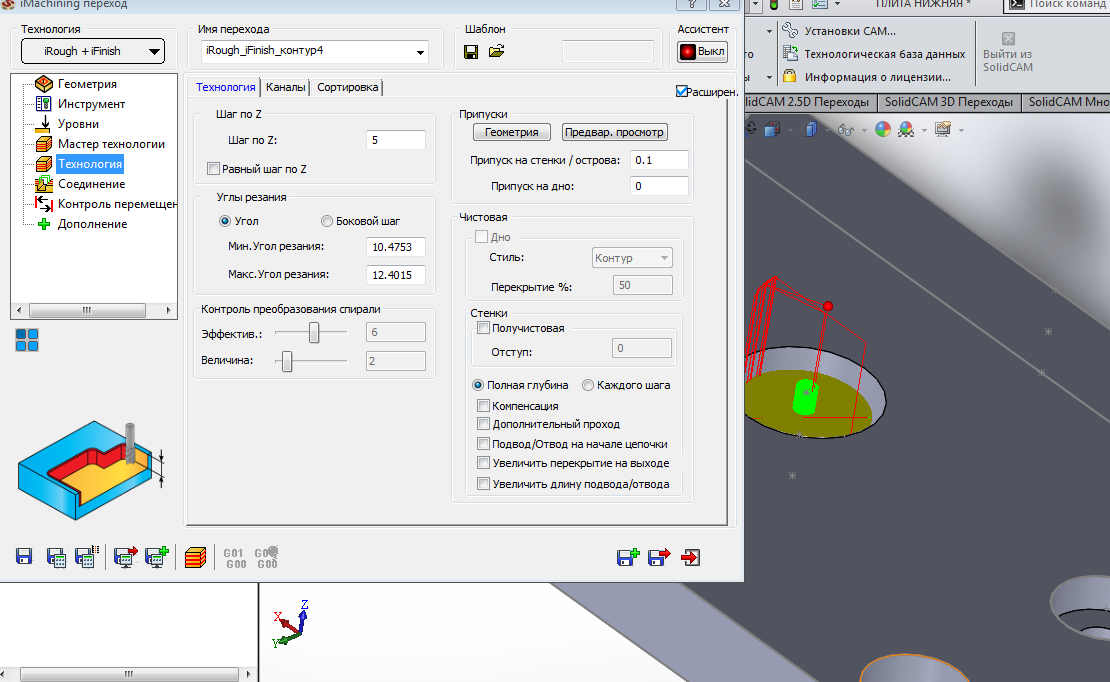Enable the Получистовая checkbox
The image size is (1110, 682).
[x=484, y=328]
